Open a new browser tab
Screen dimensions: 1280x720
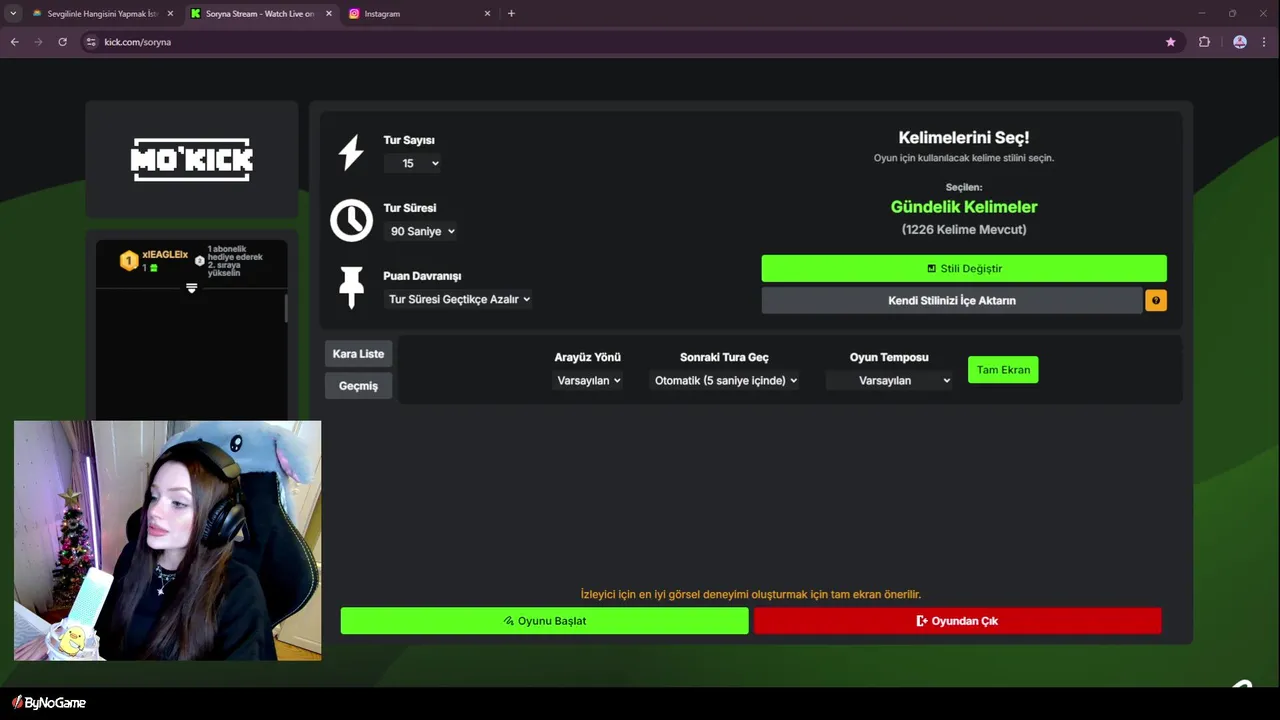click(x=511, y=14)
